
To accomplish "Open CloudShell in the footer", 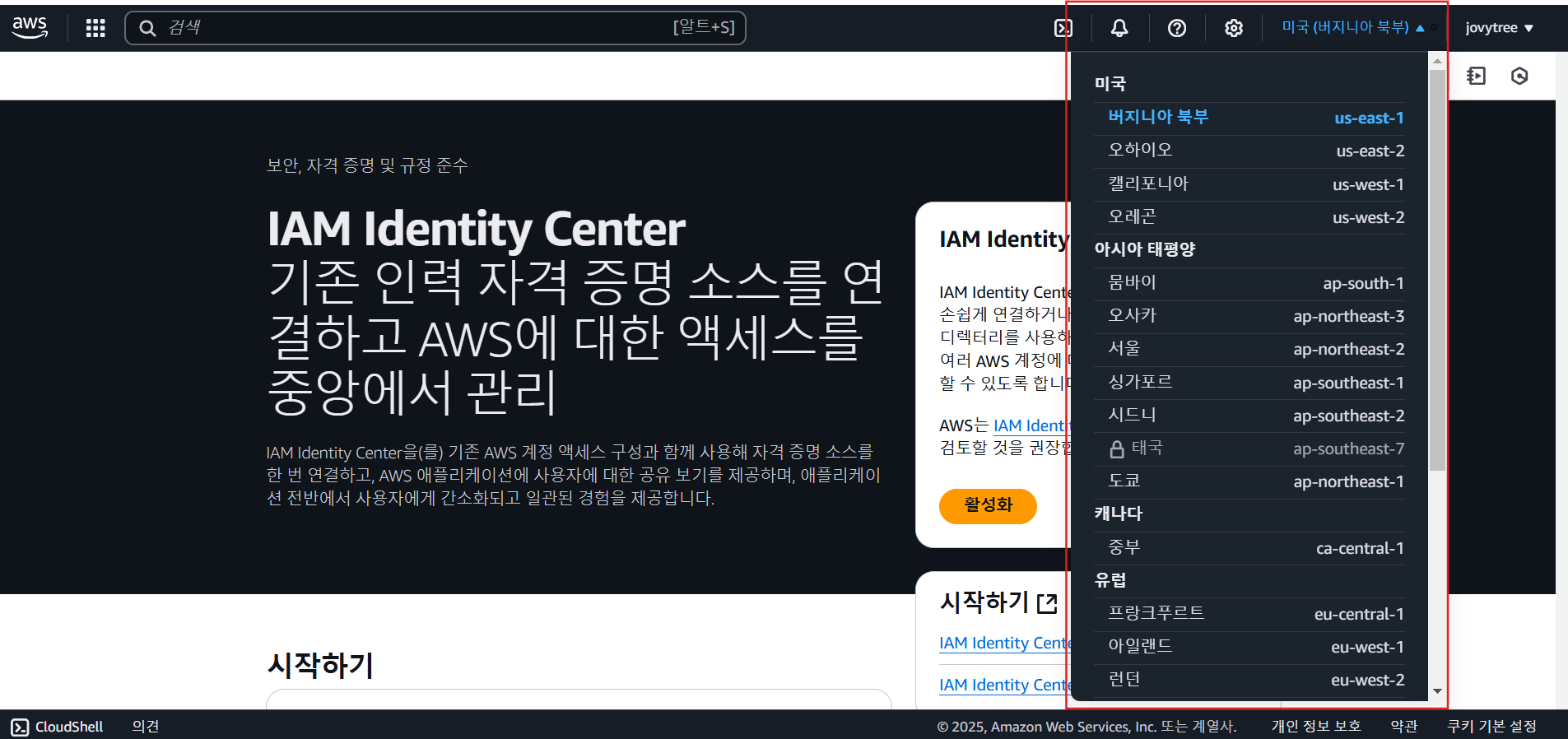I will pos(57,727).
